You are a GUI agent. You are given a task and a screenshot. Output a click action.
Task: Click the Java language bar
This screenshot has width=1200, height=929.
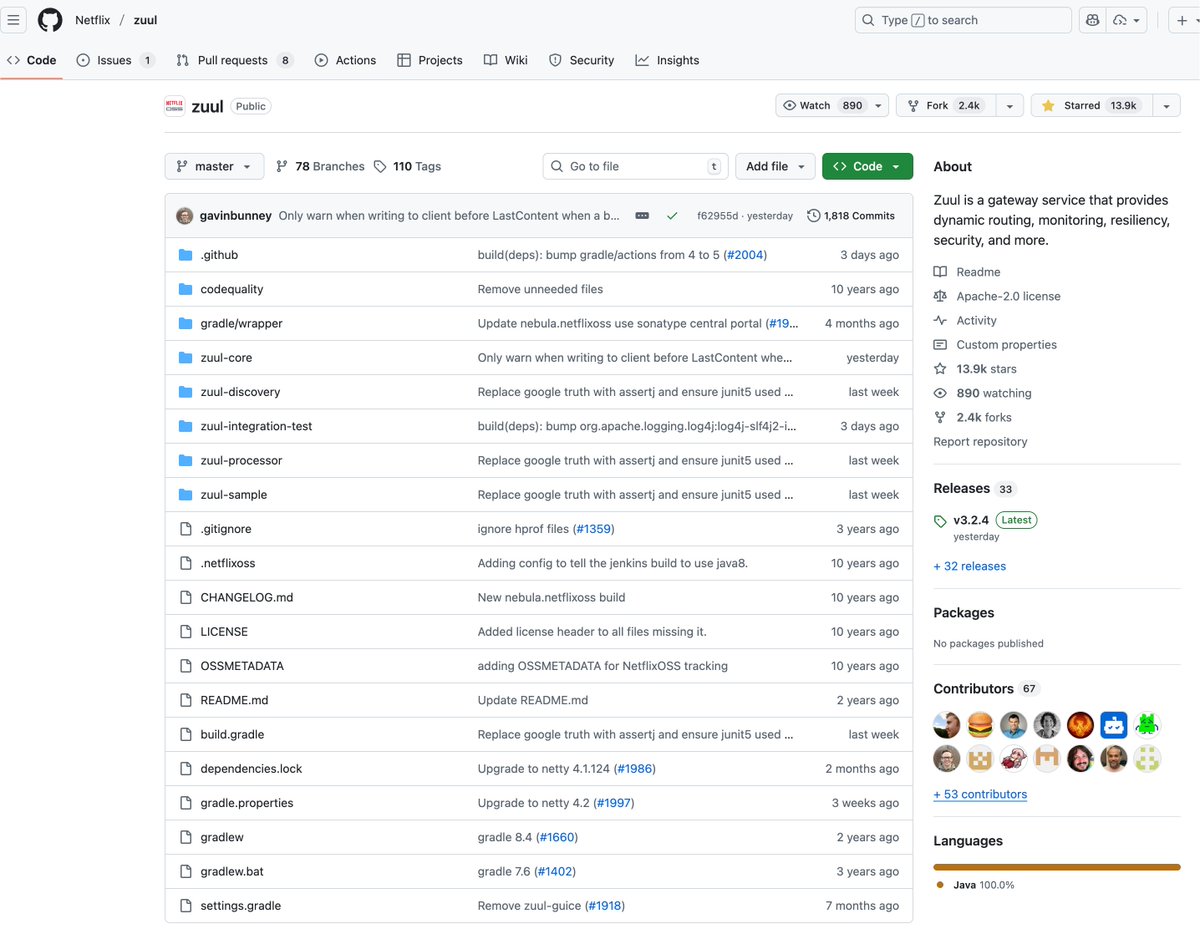[1057, 867]
